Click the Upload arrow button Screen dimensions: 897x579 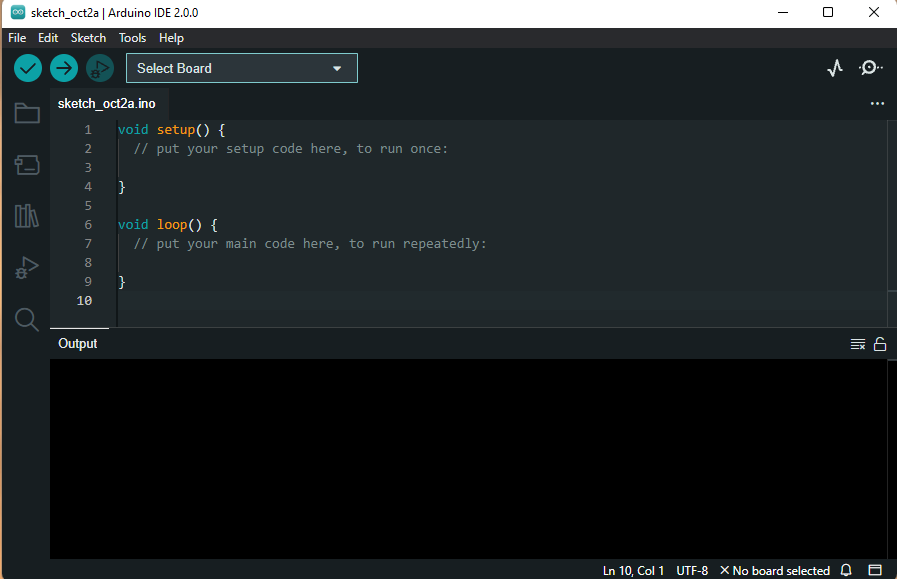coord(63,68)
